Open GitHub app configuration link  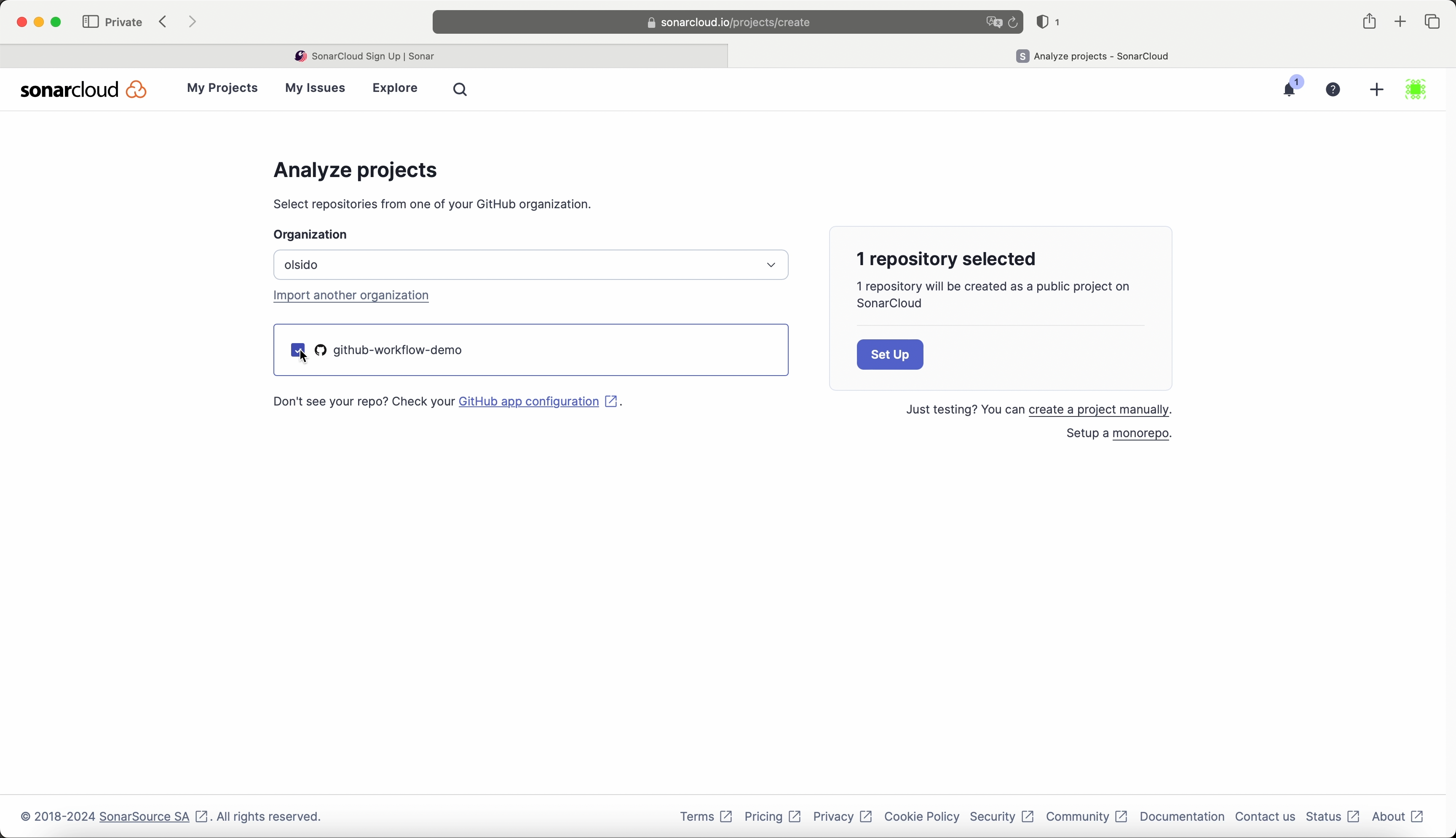(528, 402)
